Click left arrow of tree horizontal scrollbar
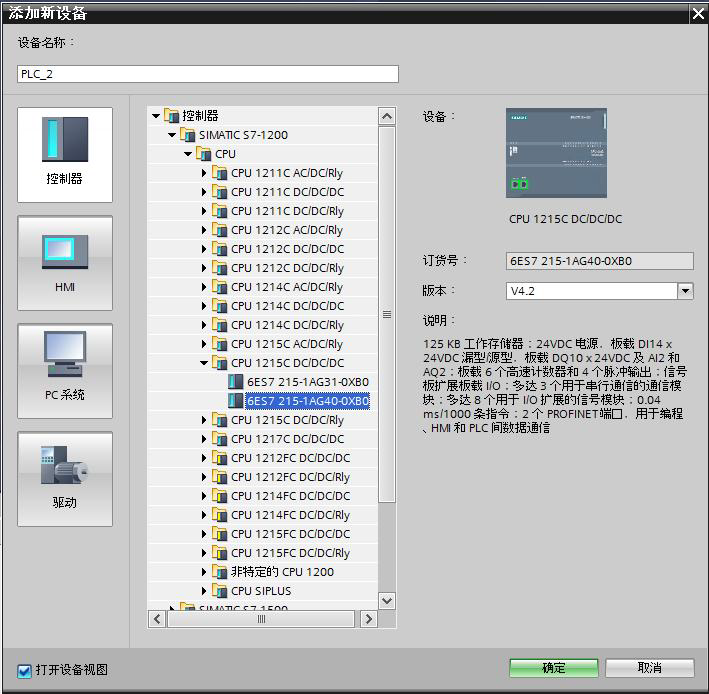 click(157, 619)
